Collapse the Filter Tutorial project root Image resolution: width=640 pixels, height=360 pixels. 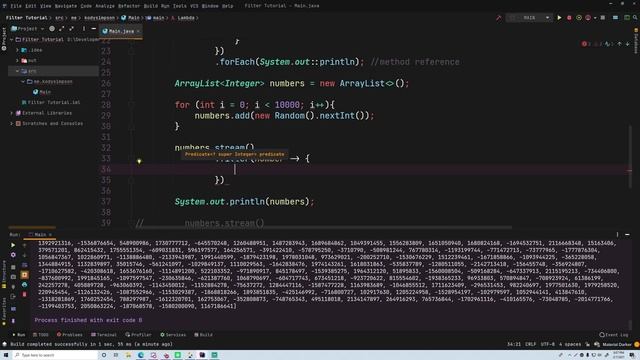(12, 40)
